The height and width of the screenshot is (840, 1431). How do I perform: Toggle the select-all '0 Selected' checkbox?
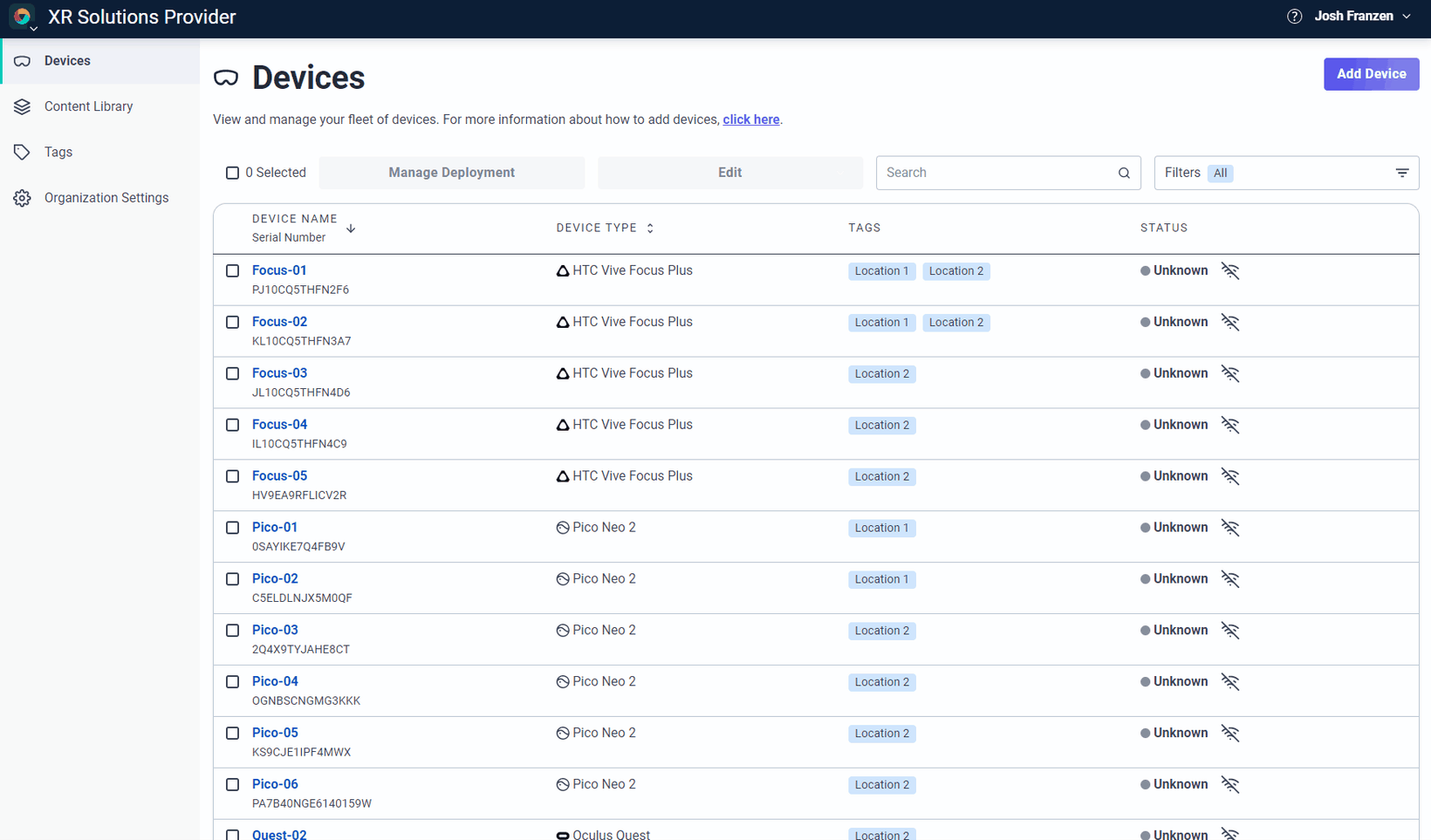232,173
